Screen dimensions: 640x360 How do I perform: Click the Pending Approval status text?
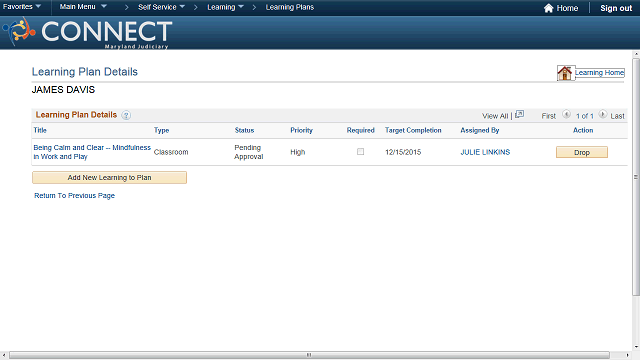click(249, 152)
